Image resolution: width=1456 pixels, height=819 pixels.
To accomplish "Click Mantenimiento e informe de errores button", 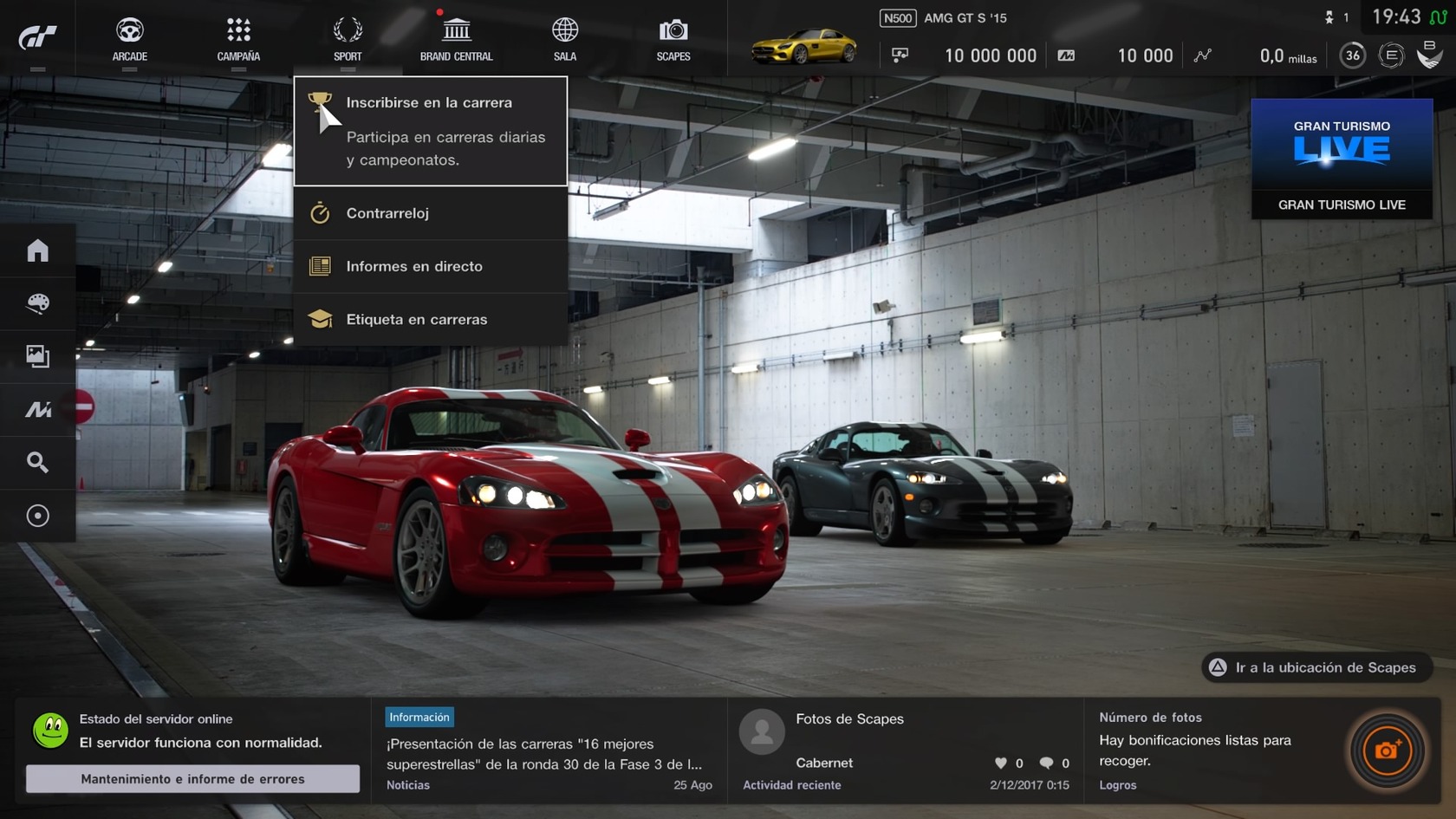I will point(192,778).
